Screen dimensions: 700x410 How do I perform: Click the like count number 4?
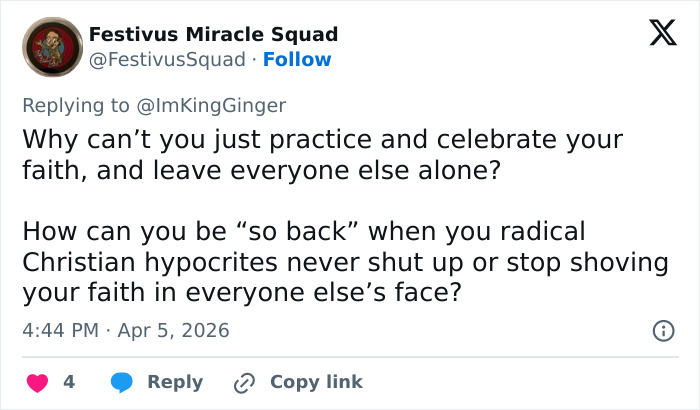point(69,382)
